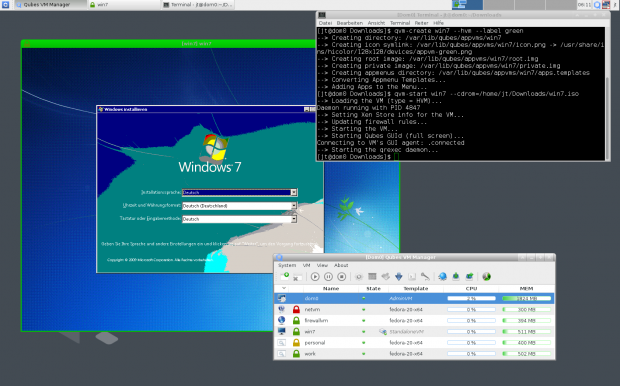Open Ansicht menu in terminal window

376,23
